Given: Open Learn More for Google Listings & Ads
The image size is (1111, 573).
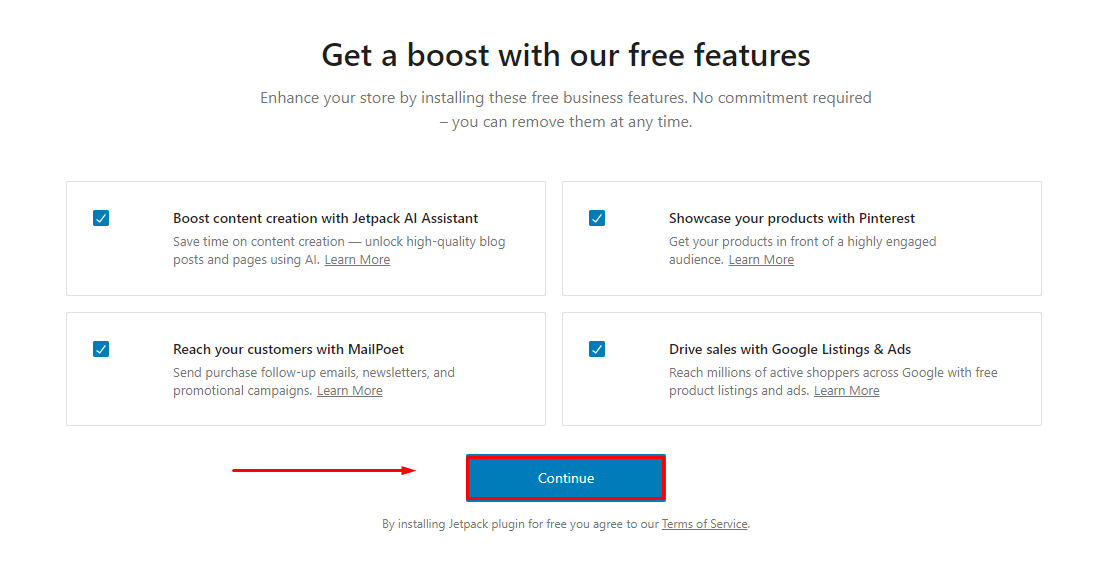Looking at the screenshot, I should click(846, 391).
